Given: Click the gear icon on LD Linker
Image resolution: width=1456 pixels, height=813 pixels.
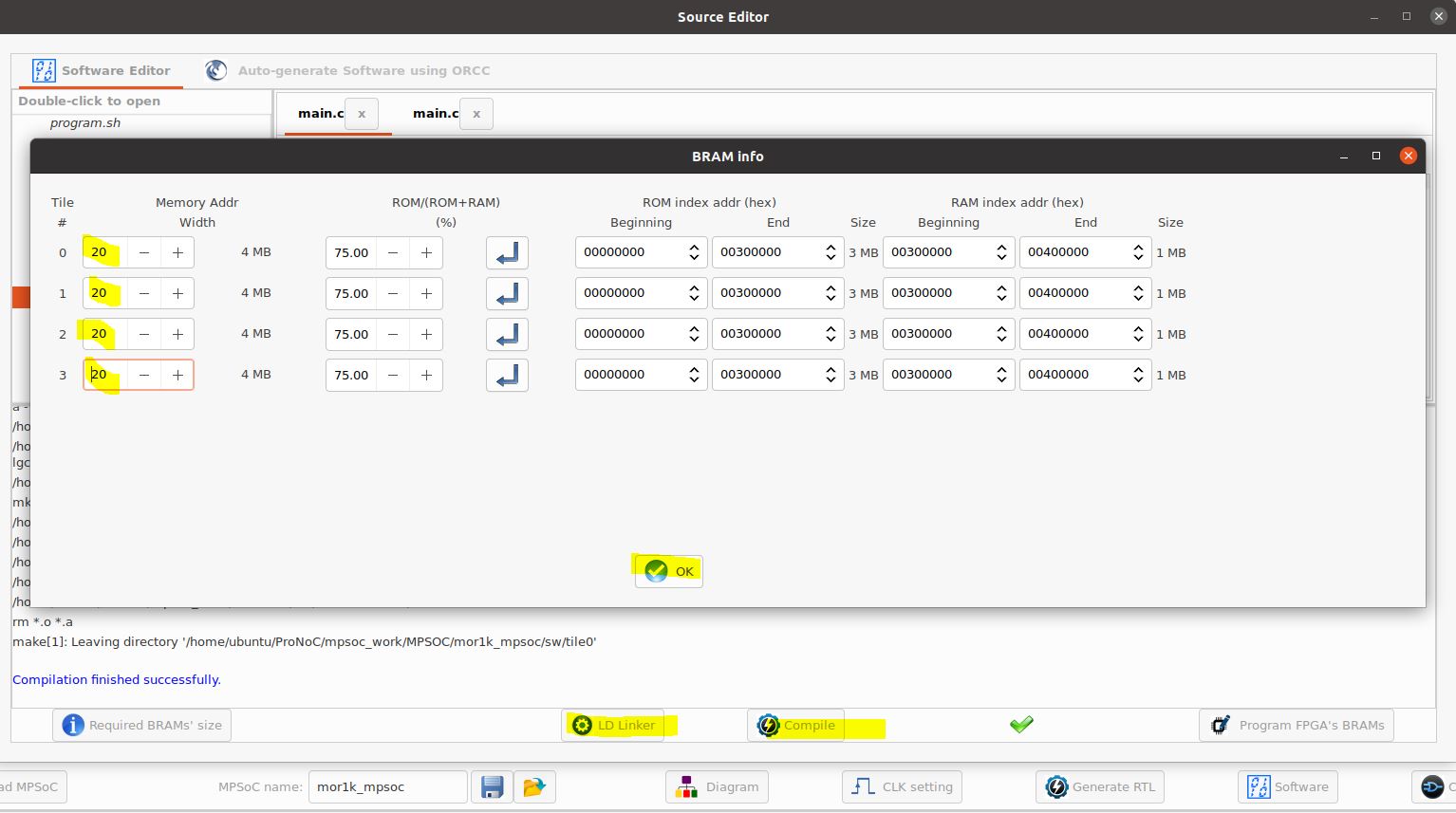Looking at the screenshot, I should (582, 725).
